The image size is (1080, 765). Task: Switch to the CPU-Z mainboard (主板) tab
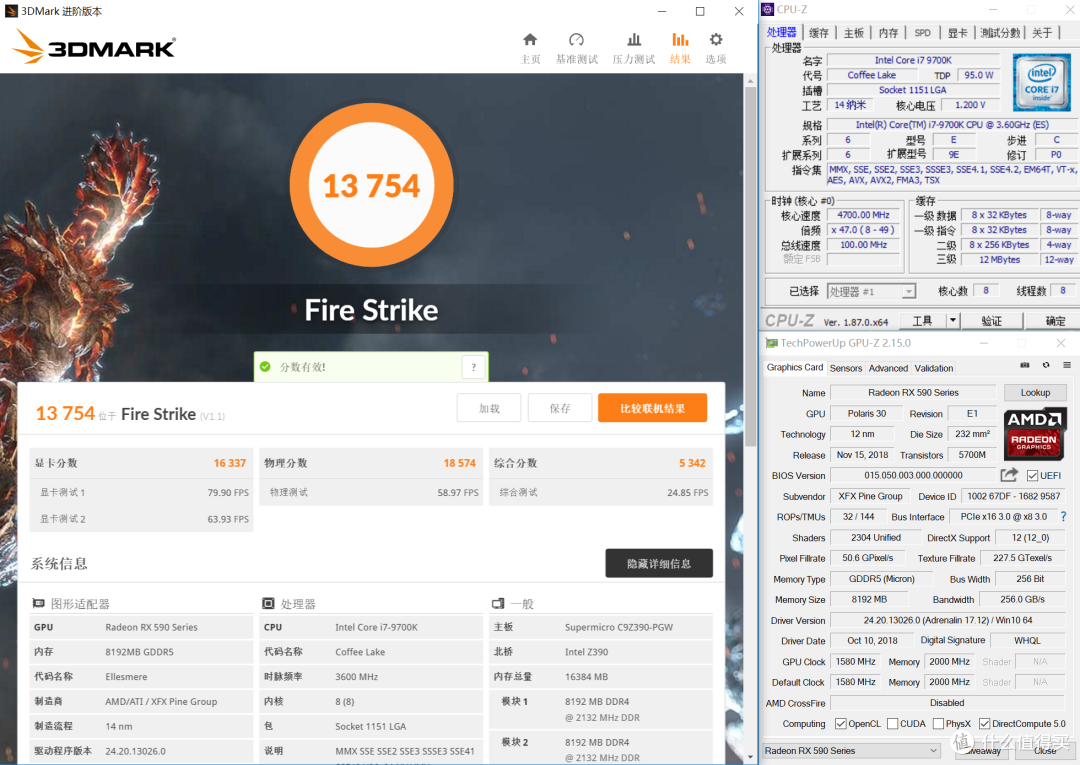(x=853, y=32)
